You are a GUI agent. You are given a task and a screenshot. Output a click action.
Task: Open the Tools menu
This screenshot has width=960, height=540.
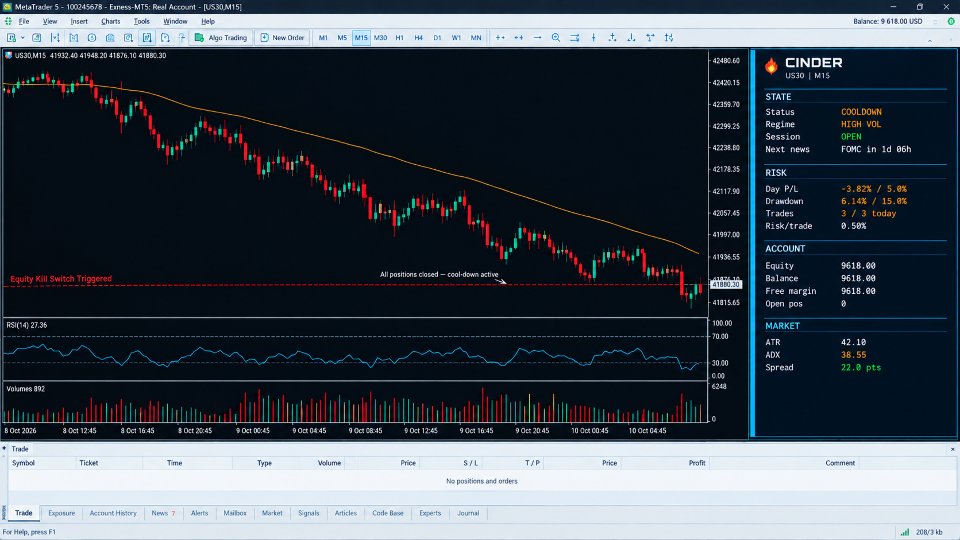[x=141, y=21]
